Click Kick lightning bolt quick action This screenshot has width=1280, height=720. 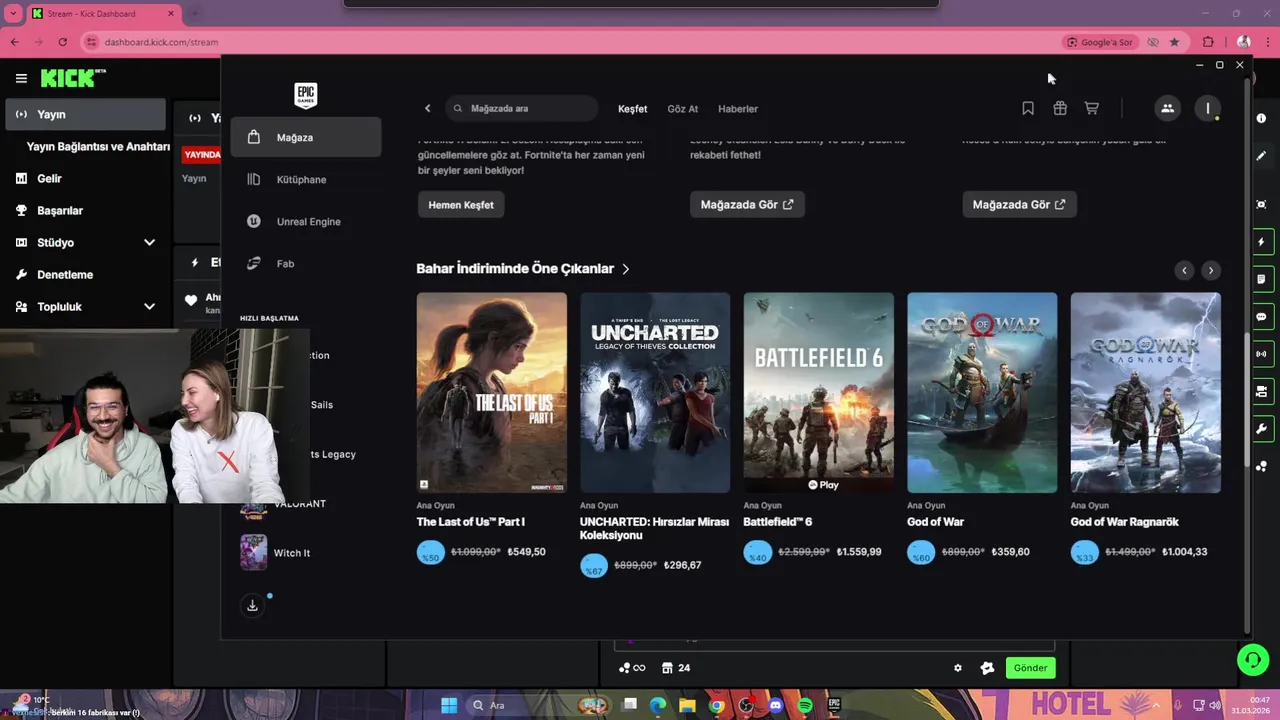point(1261,242)
